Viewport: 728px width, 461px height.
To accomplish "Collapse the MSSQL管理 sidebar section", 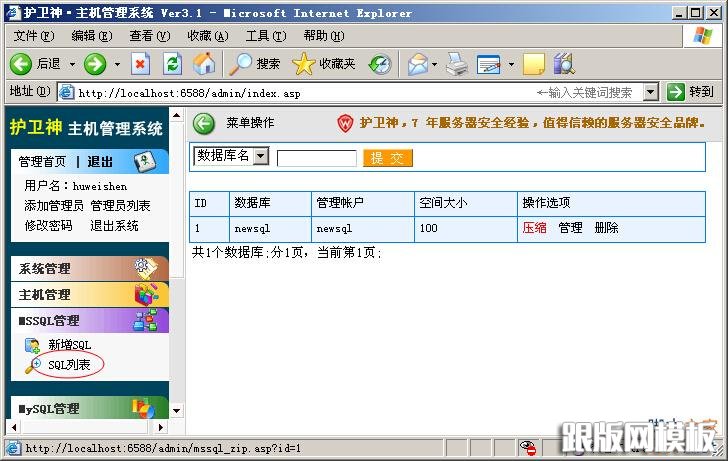I will point(90,320).
